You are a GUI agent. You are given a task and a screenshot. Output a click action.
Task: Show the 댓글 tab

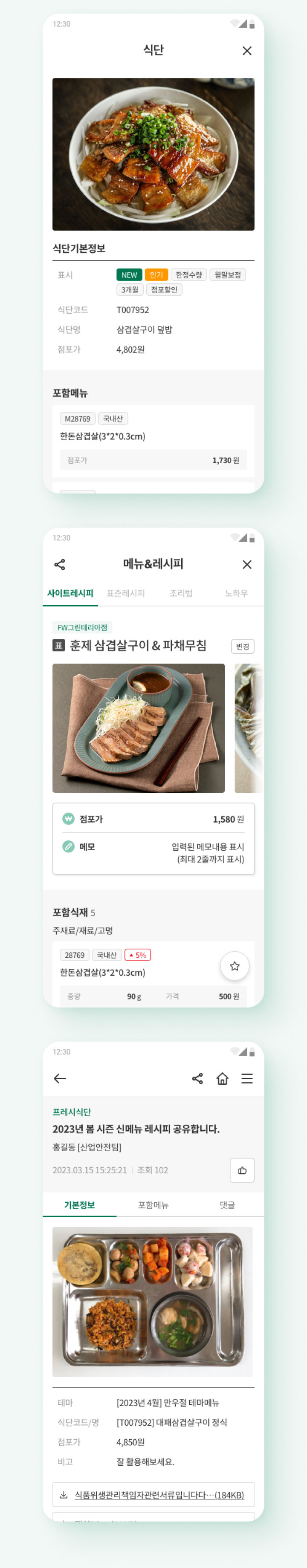point(227,1204)
